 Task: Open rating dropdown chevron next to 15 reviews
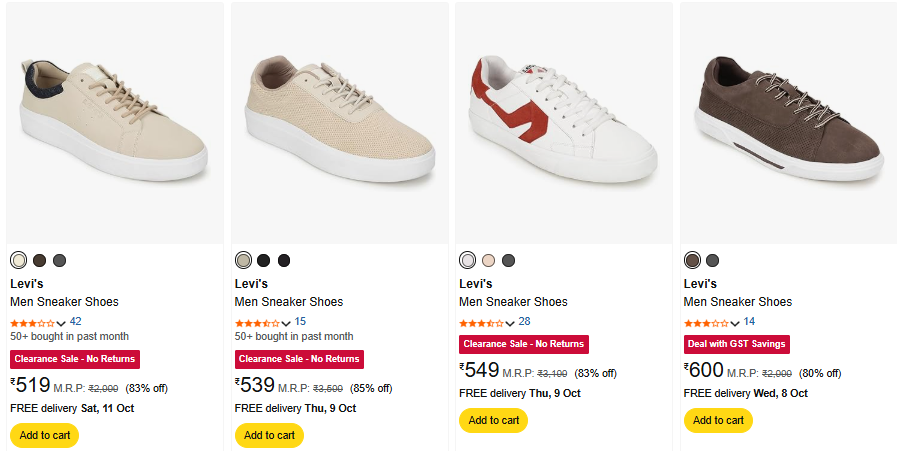pos(286,323)
